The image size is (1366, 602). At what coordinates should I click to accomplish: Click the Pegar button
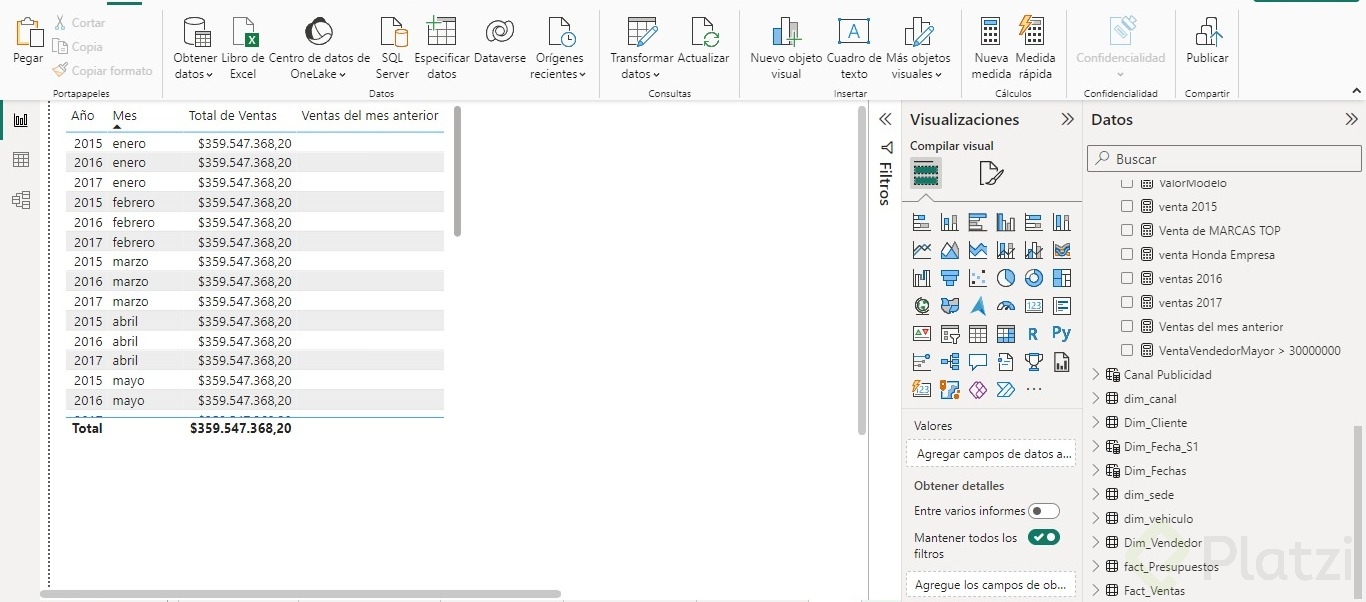tap(28, 41)
